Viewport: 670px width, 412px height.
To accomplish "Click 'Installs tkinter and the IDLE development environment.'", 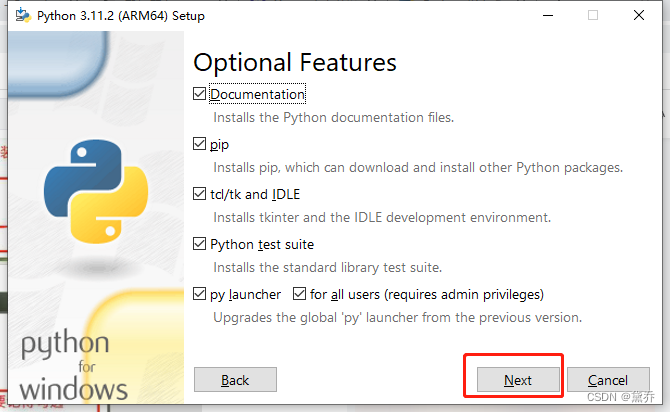I will pyautogui.click(x=382, y=218).
